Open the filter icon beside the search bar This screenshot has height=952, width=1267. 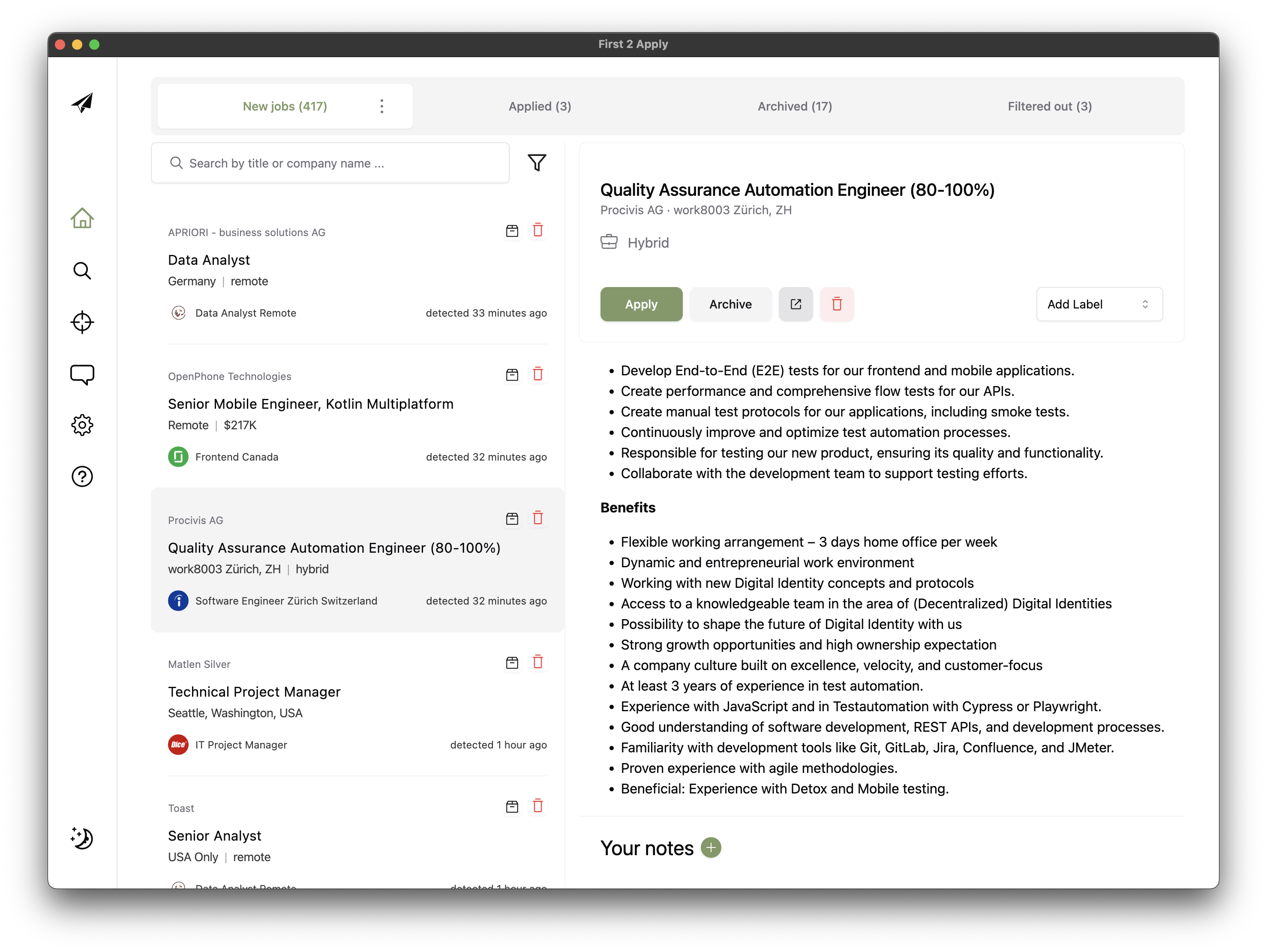[x=536, y=162]
